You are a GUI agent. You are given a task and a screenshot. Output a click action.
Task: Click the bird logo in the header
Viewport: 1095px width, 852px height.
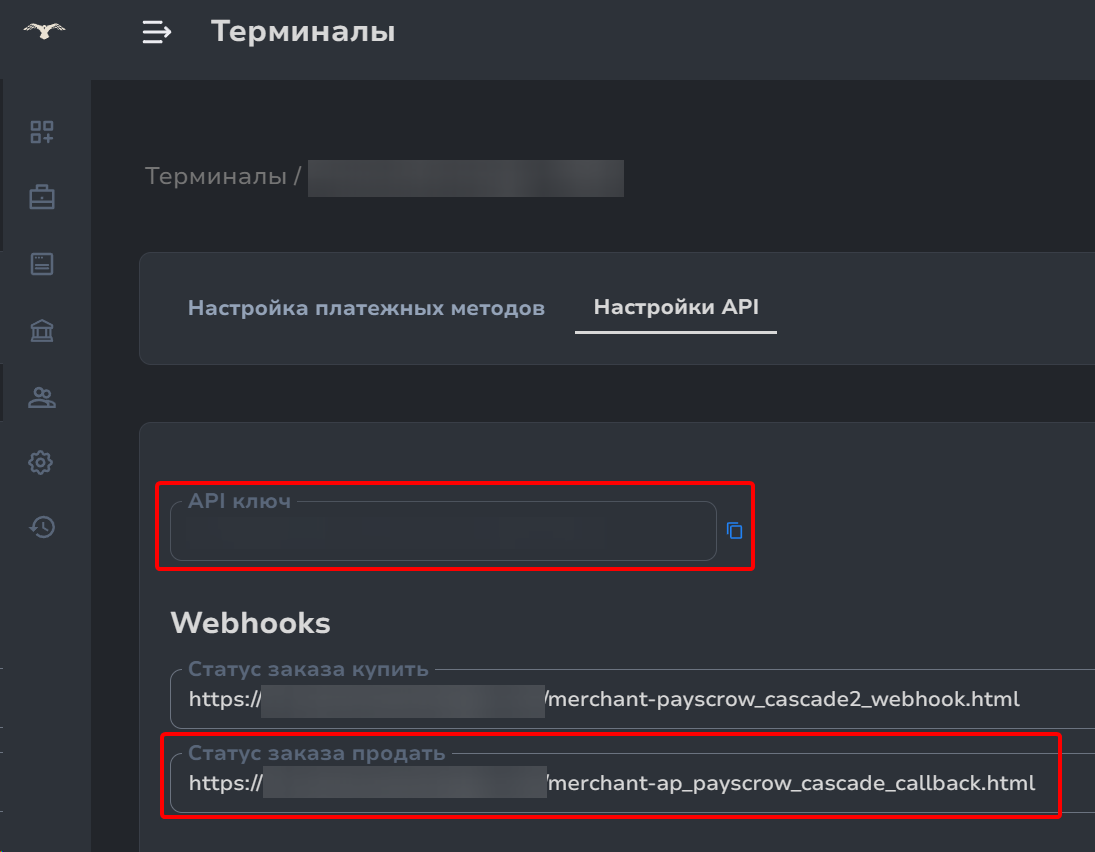[x=44, y=31]
